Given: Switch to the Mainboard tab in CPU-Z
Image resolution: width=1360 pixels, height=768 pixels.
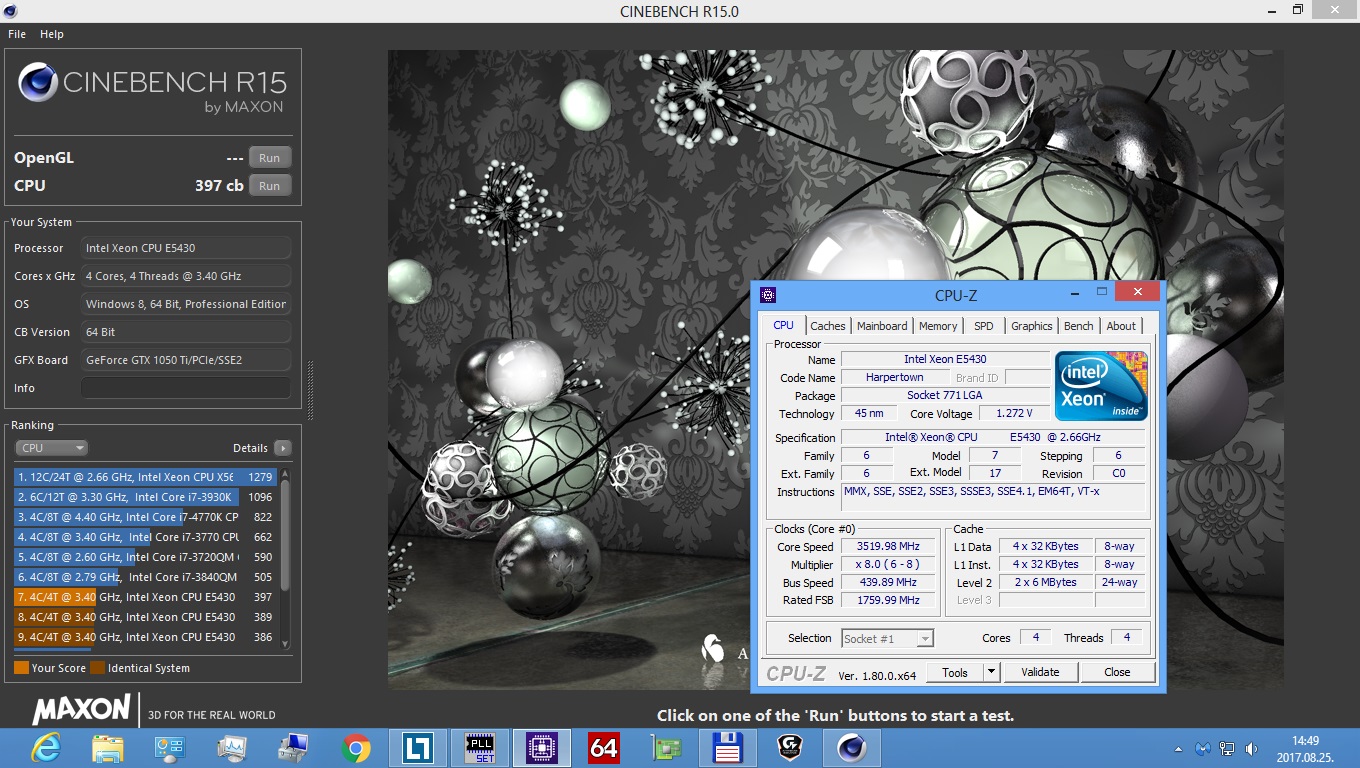Looking at the screenshot, I should pyautogui.click(x=882, y=325).
